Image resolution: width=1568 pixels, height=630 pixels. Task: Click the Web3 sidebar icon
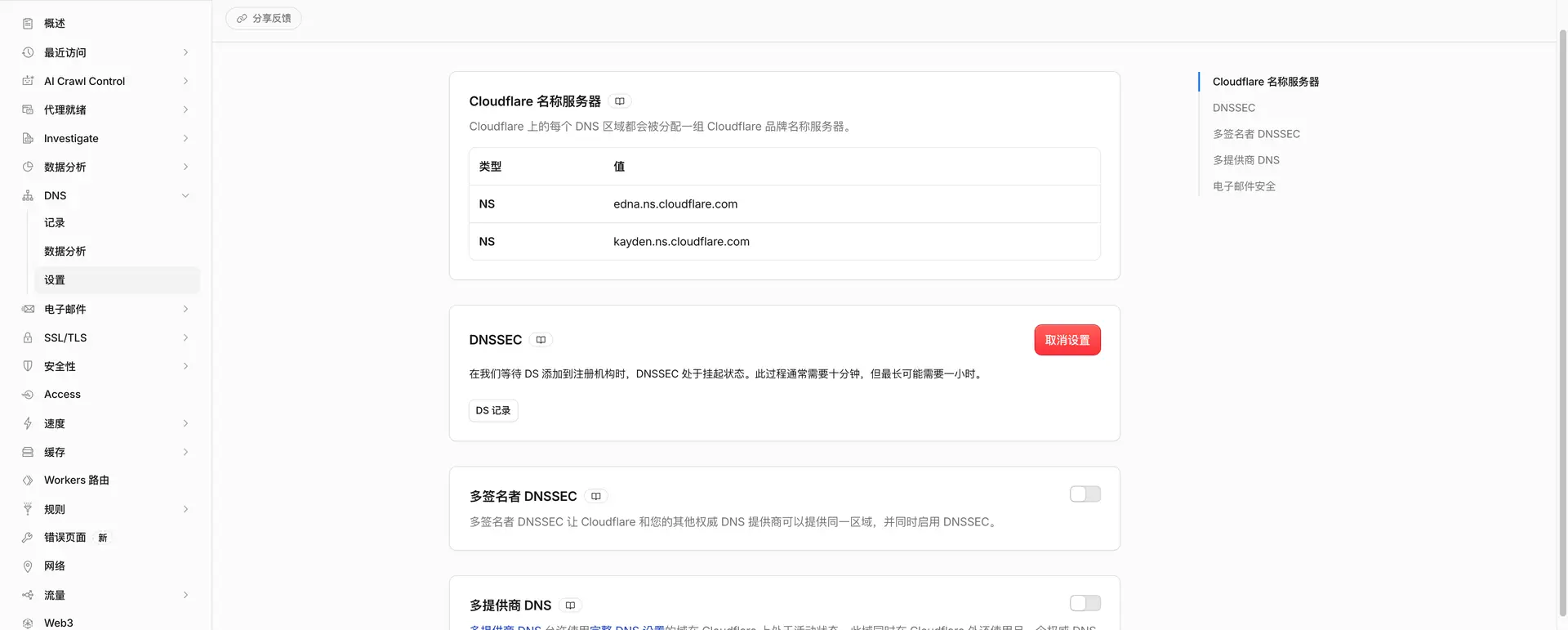[28, 623]
